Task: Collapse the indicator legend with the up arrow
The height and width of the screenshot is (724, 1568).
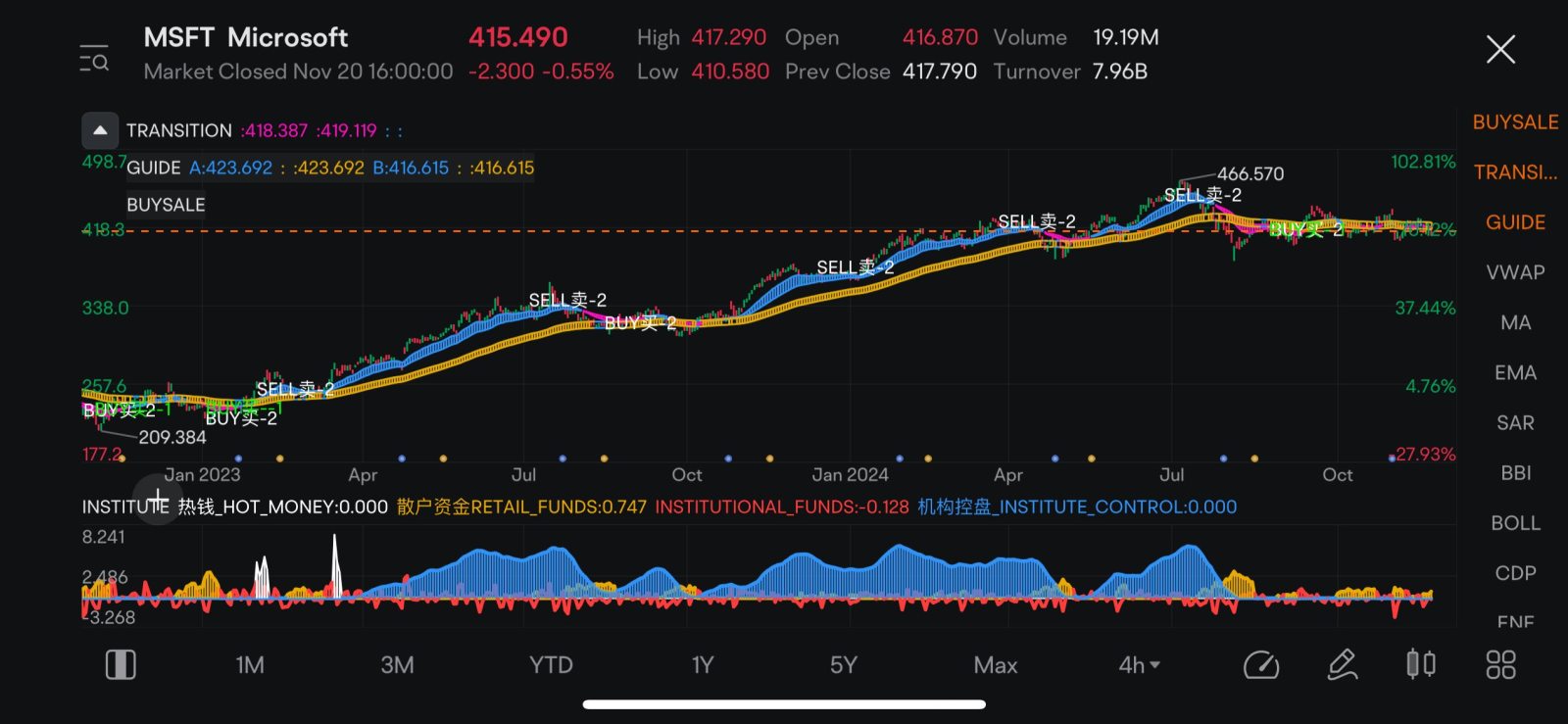Action: tap(100, 130)
